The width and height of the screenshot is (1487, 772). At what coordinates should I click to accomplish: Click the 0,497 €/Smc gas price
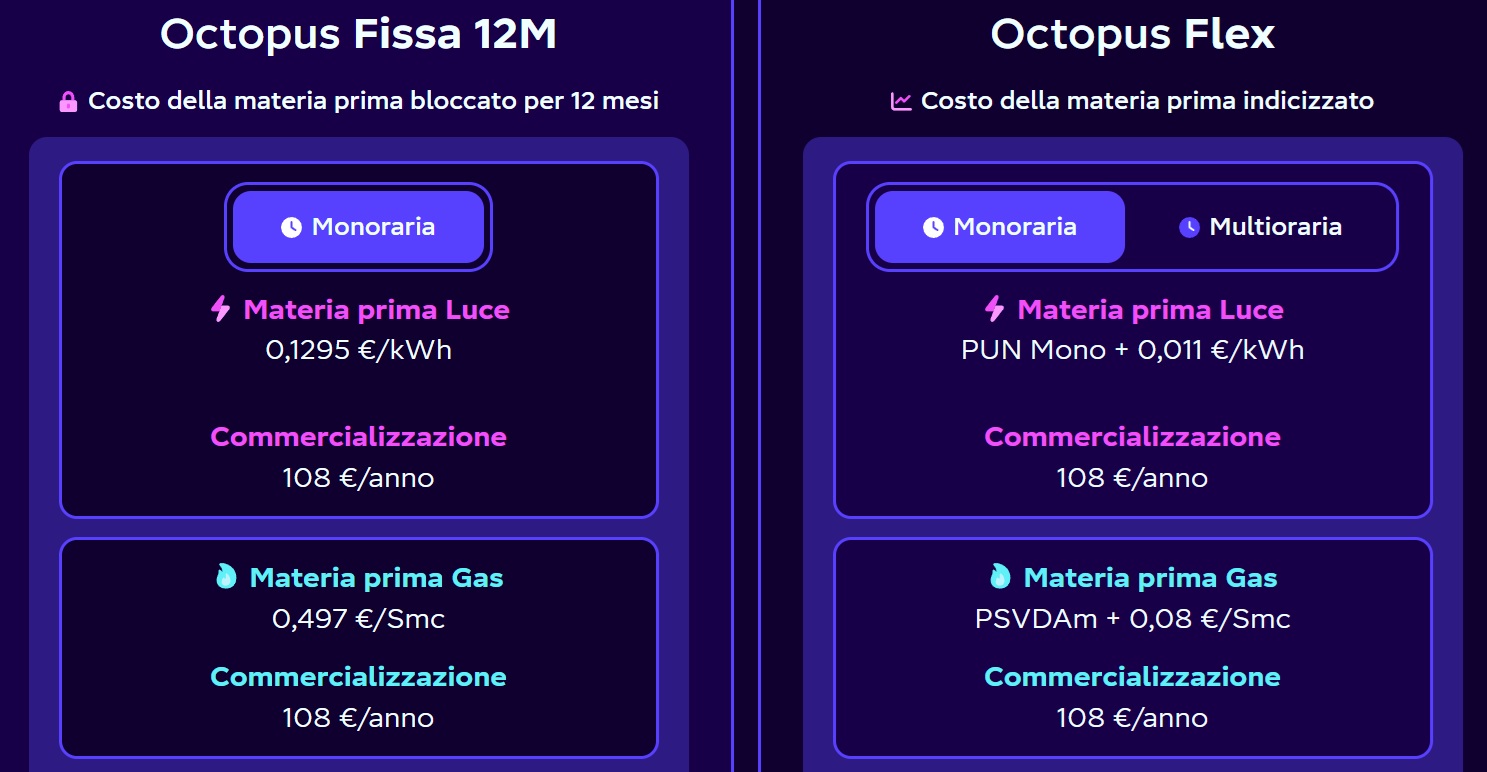(x=358, y=619)
